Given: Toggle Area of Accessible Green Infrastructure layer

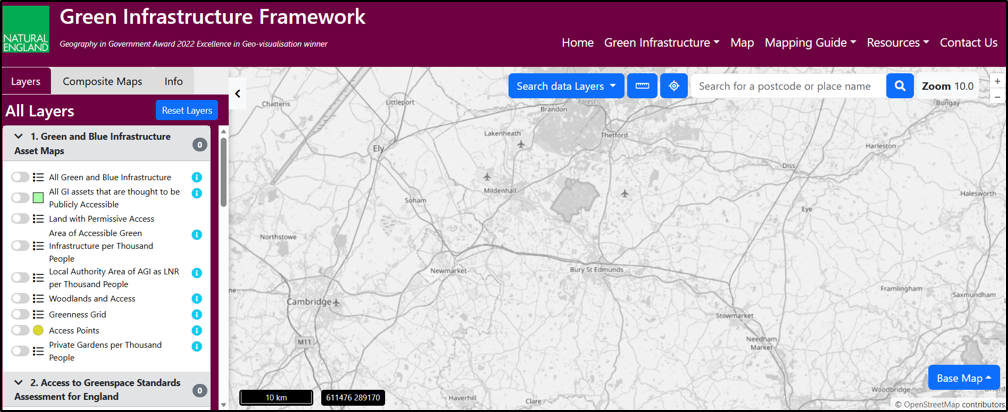Looking at the screenshot, I should (21, 246).
